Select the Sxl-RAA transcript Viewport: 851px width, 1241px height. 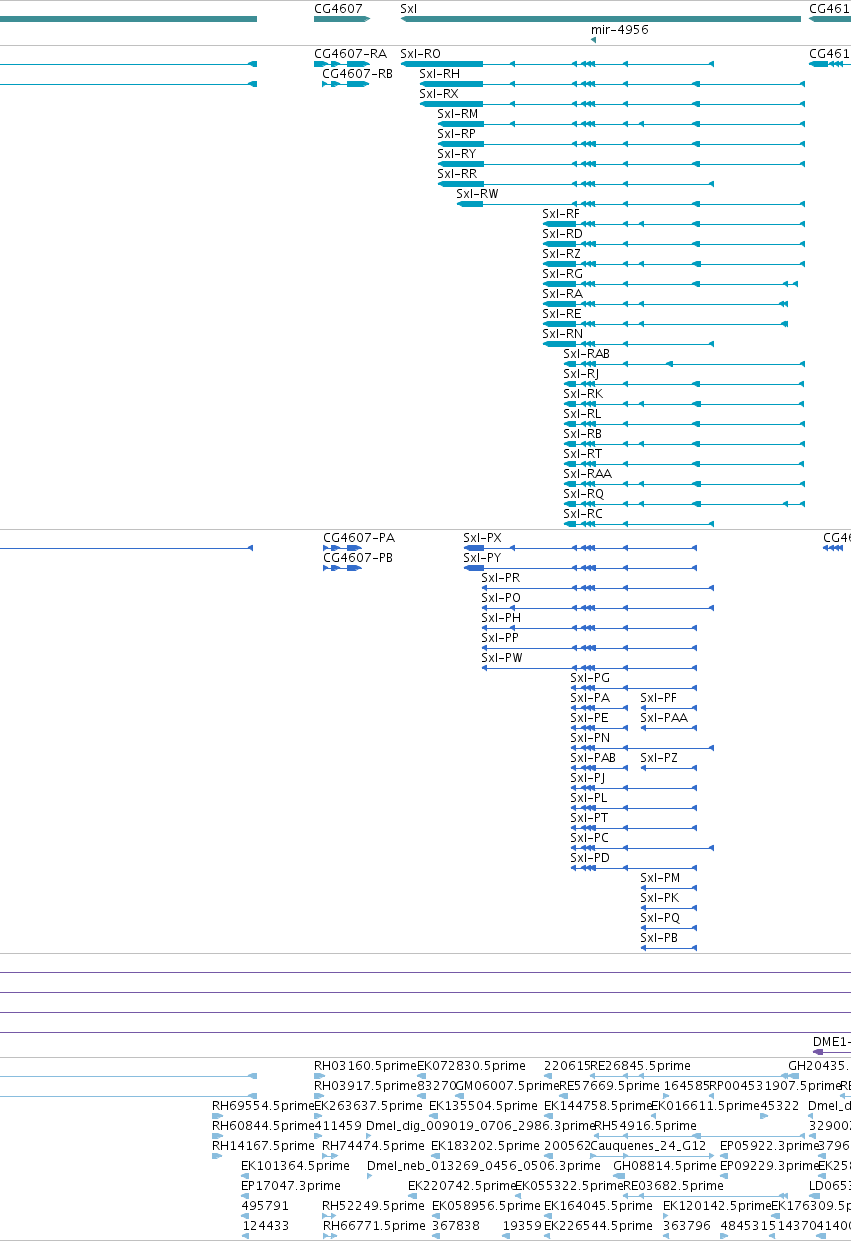(x=587, y=474)
